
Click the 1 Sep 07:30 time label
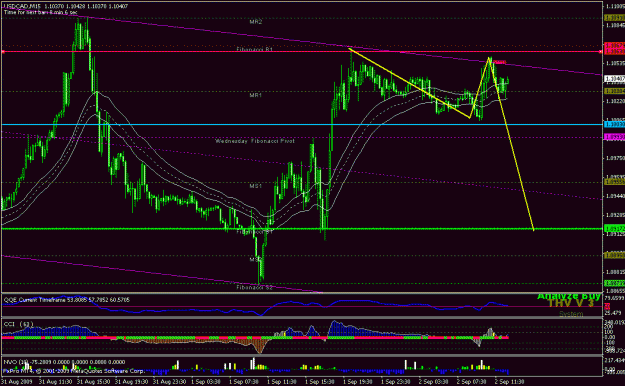244,382
